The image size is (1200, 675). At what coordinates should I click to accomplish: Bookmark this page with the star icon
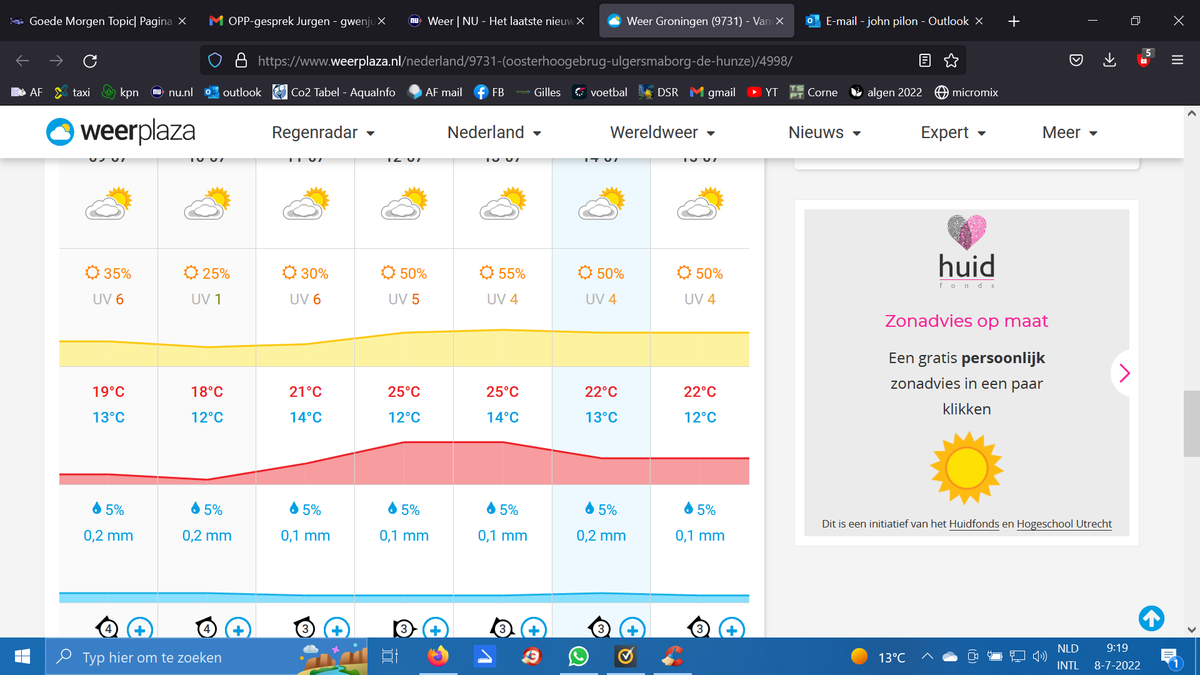coord(951,61)
